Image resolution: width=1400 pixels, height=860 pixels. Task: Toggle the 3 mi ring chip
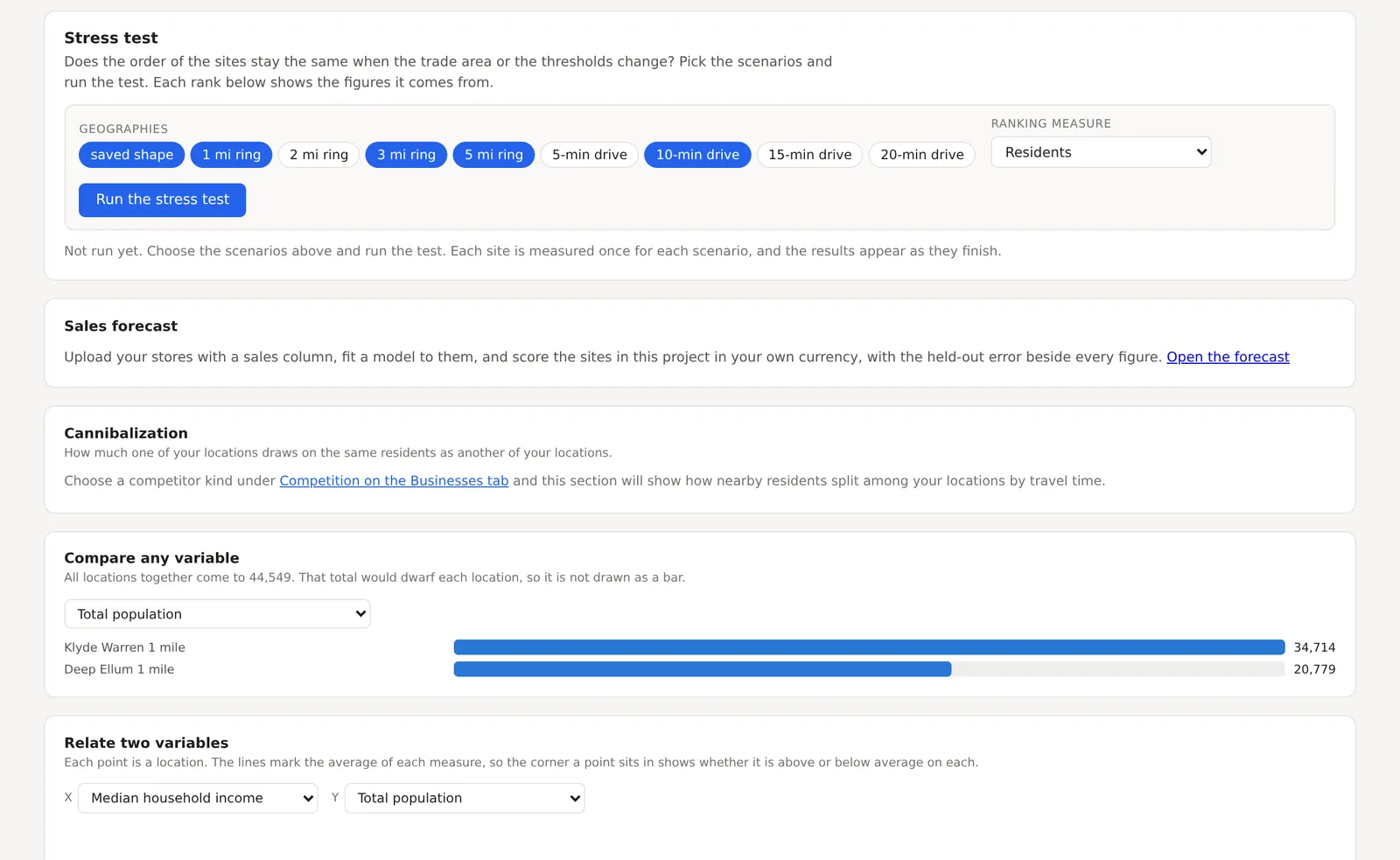[x=406, y=155]
